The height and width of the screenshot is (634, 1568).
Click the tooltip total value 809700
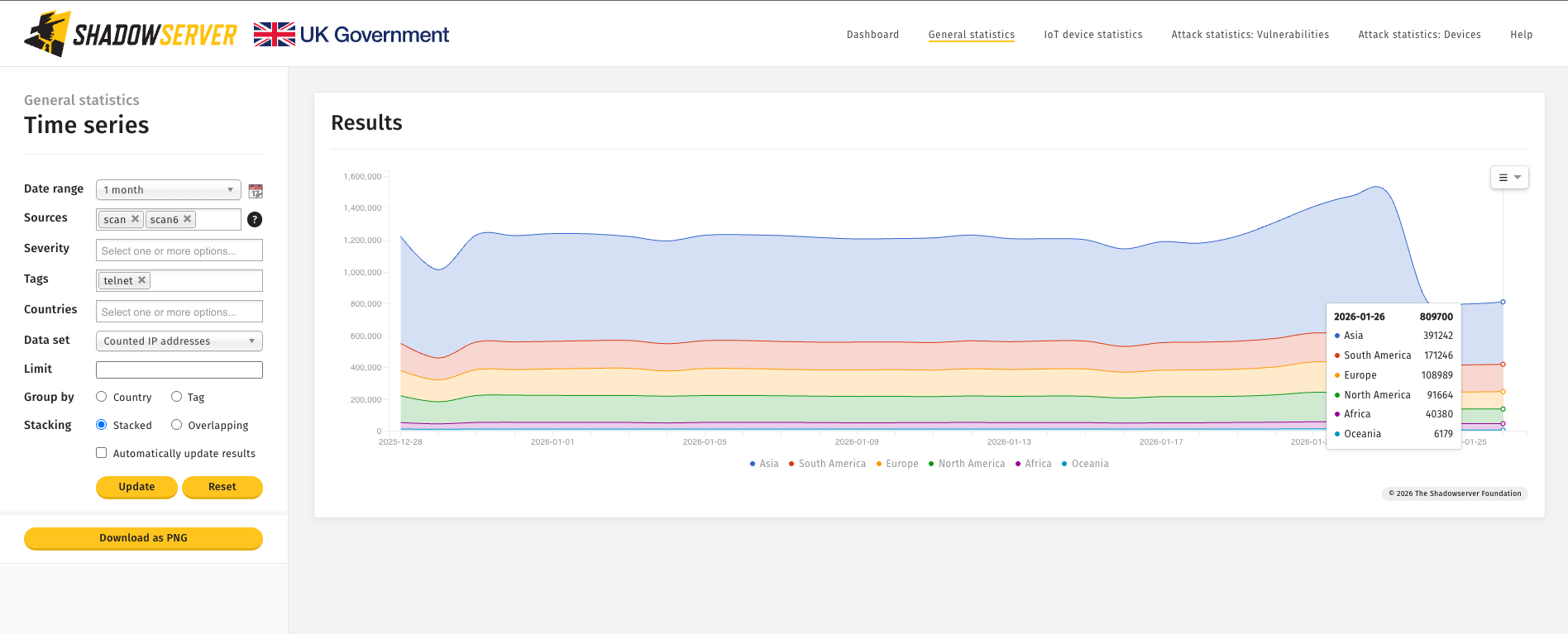click(1437, 317)
